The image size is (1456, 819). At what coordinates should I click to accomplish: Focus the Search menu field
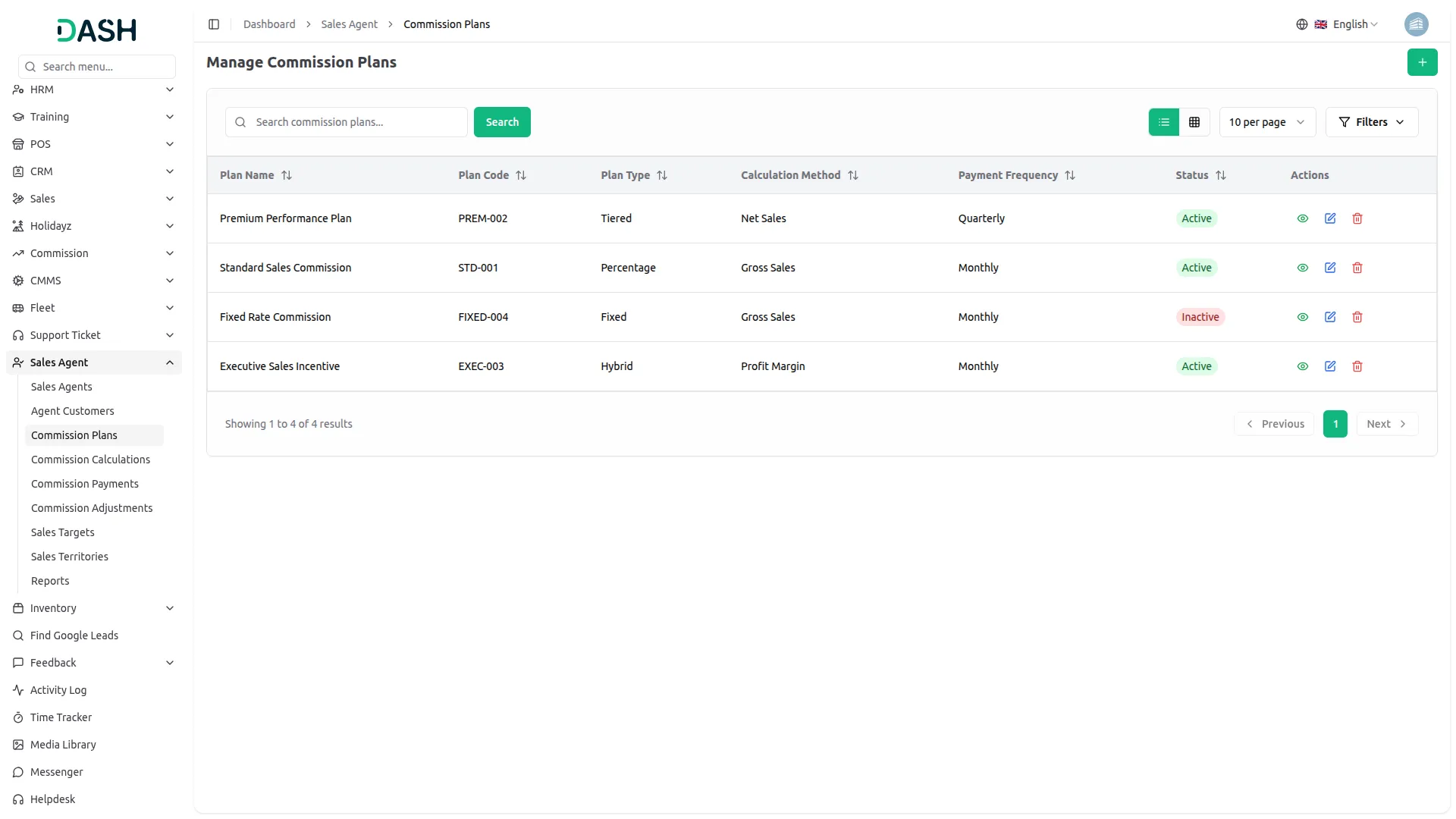tap(96, 67)
